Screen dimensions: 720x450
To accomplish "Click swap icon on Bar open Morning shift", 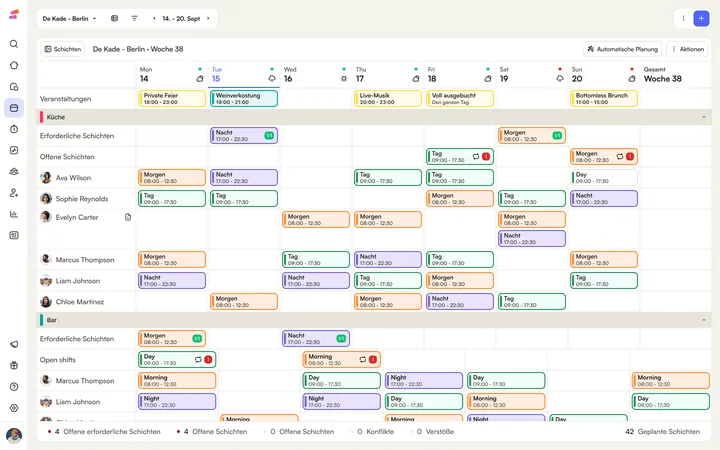I will click(363, 360).
